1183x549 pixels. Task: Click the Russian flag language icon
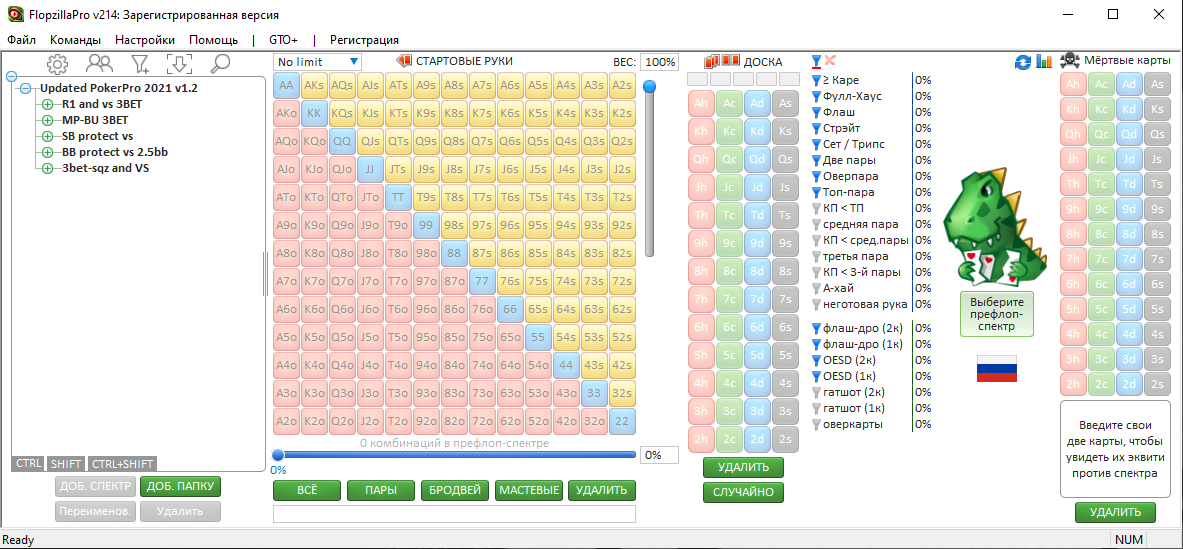point(997,368)
